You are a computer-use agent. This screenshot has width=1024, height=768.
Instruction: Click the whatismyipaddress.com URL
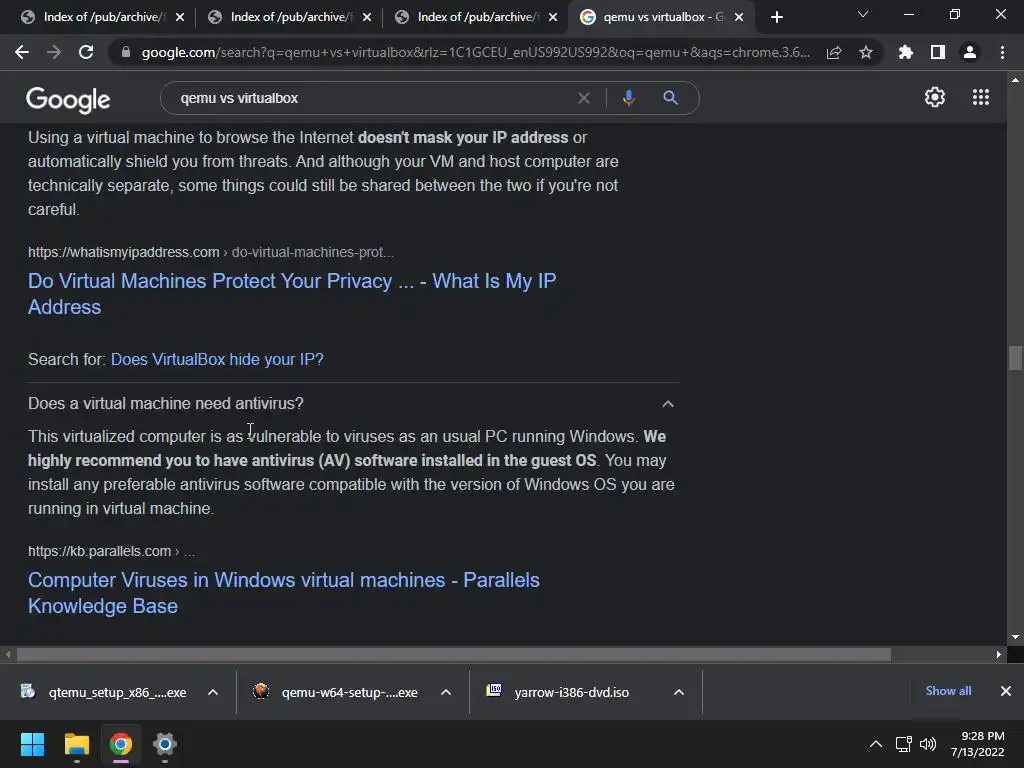(210, 252)
